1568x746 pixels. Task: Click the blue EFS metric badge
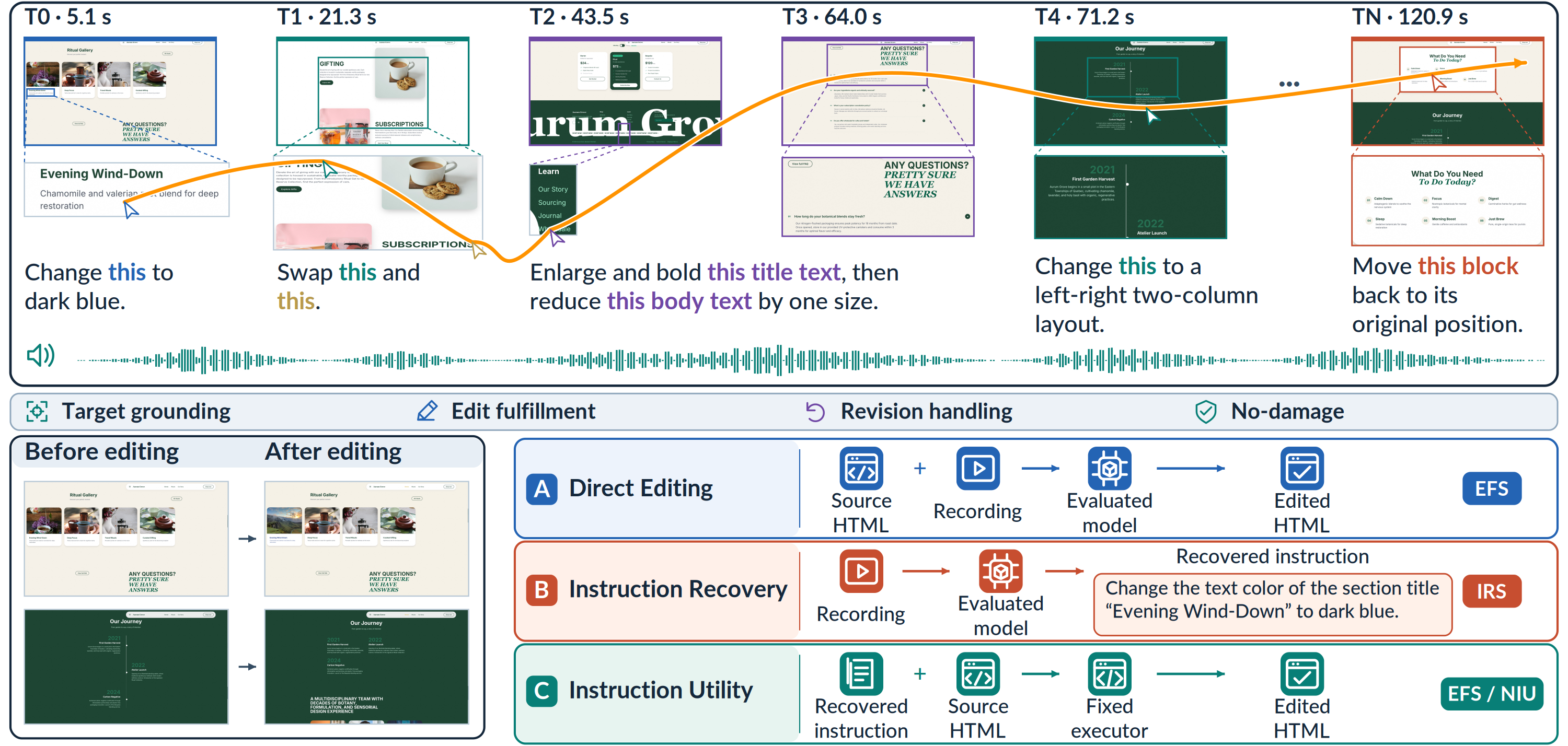tap(1491, 488)
